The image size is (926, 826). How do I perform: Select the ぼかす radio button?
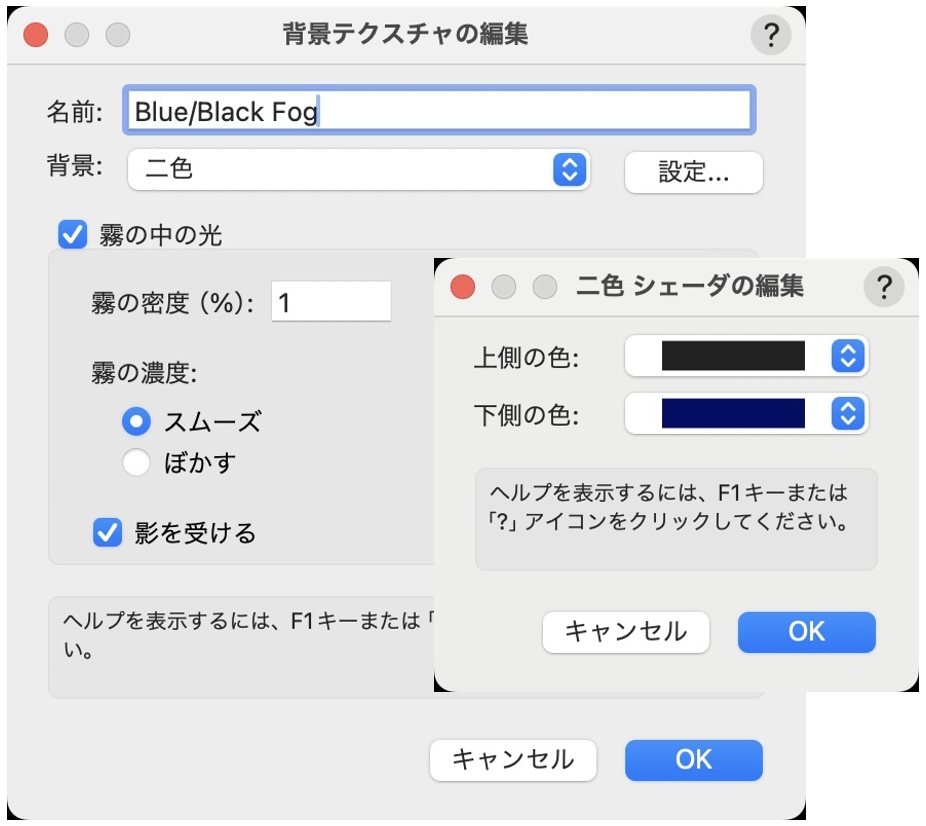(x=136, y=462)
